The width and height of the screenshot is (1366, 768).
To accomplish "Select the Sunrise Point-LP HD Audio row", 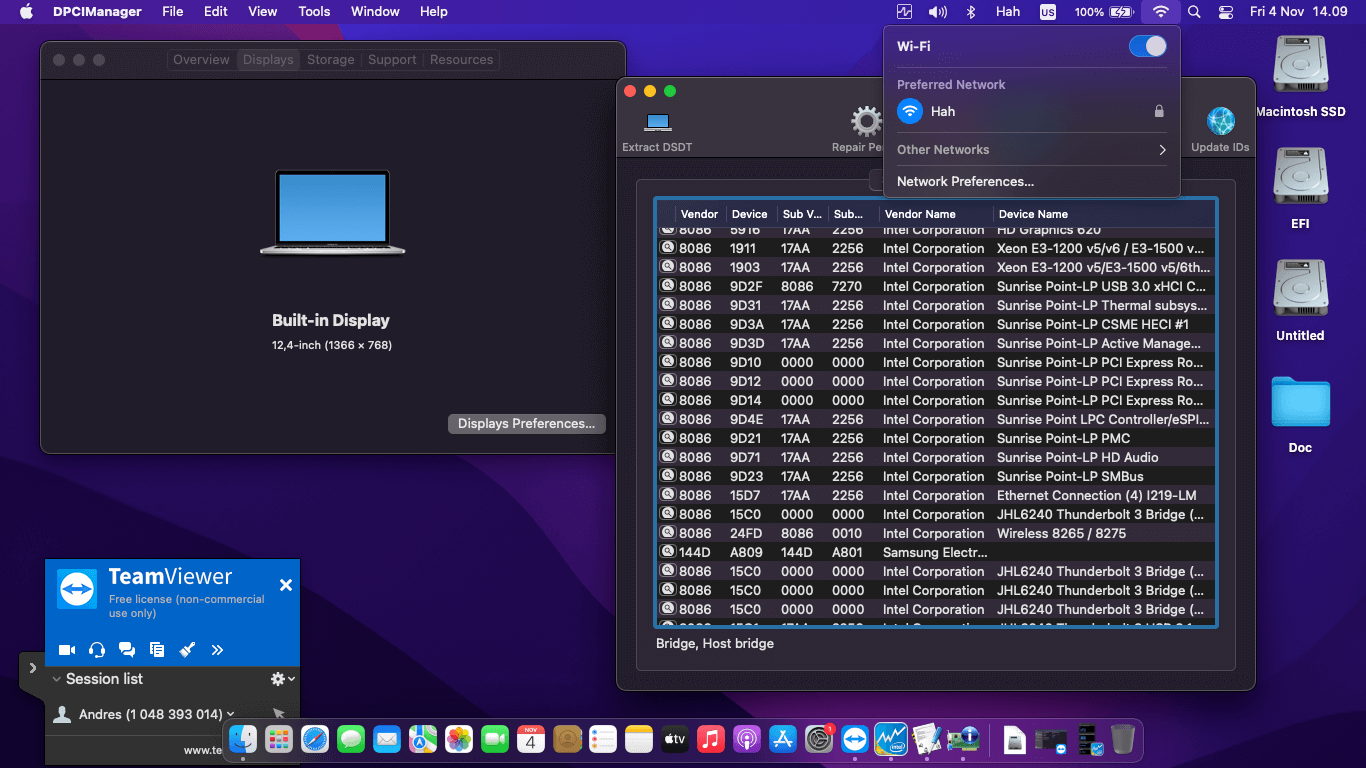I will click(x=937, y=458).
